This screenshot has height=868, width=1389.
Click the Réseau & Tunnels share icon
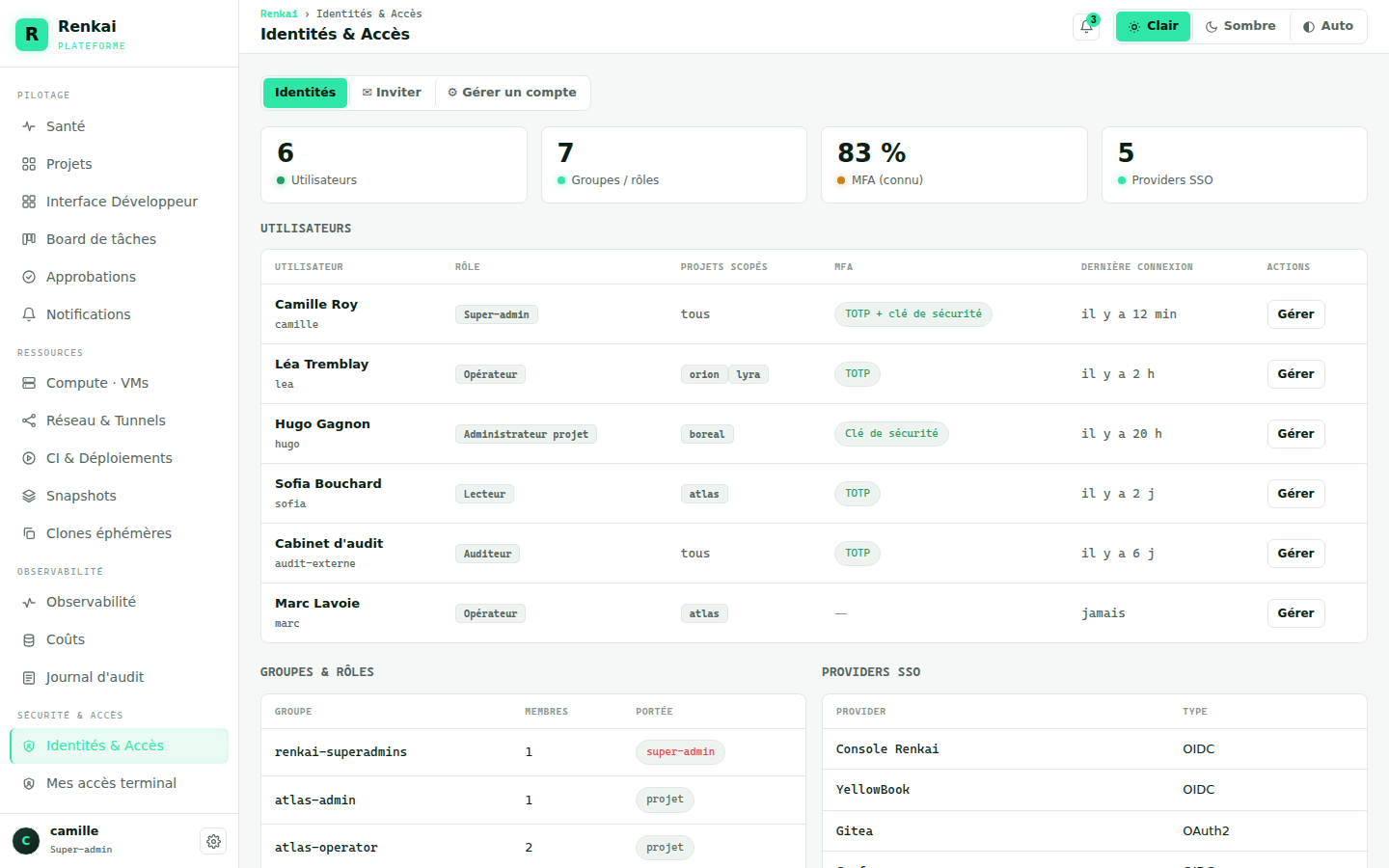click(29, 420)
